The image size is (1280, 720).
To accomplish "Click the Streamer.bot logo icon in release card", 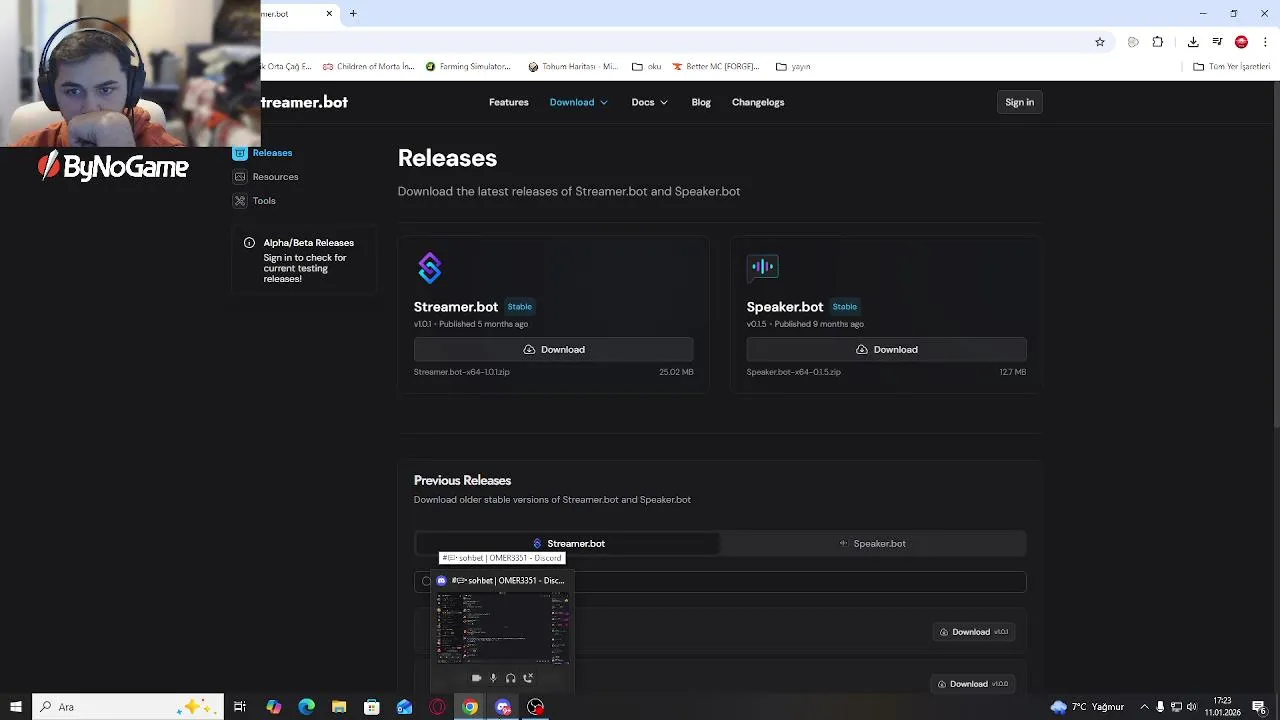I will click(x=430, y=267).
